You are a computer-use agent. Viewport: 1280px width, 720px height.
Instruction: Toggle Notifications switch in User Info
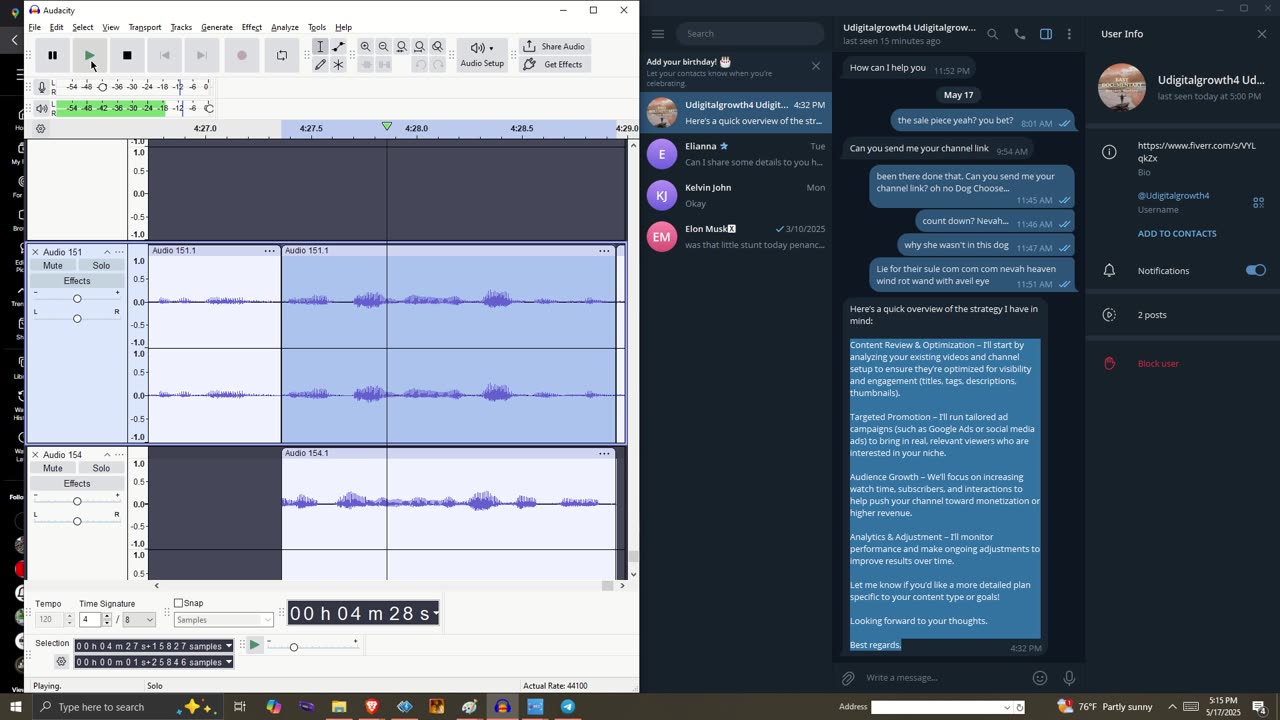[1256, 270]
